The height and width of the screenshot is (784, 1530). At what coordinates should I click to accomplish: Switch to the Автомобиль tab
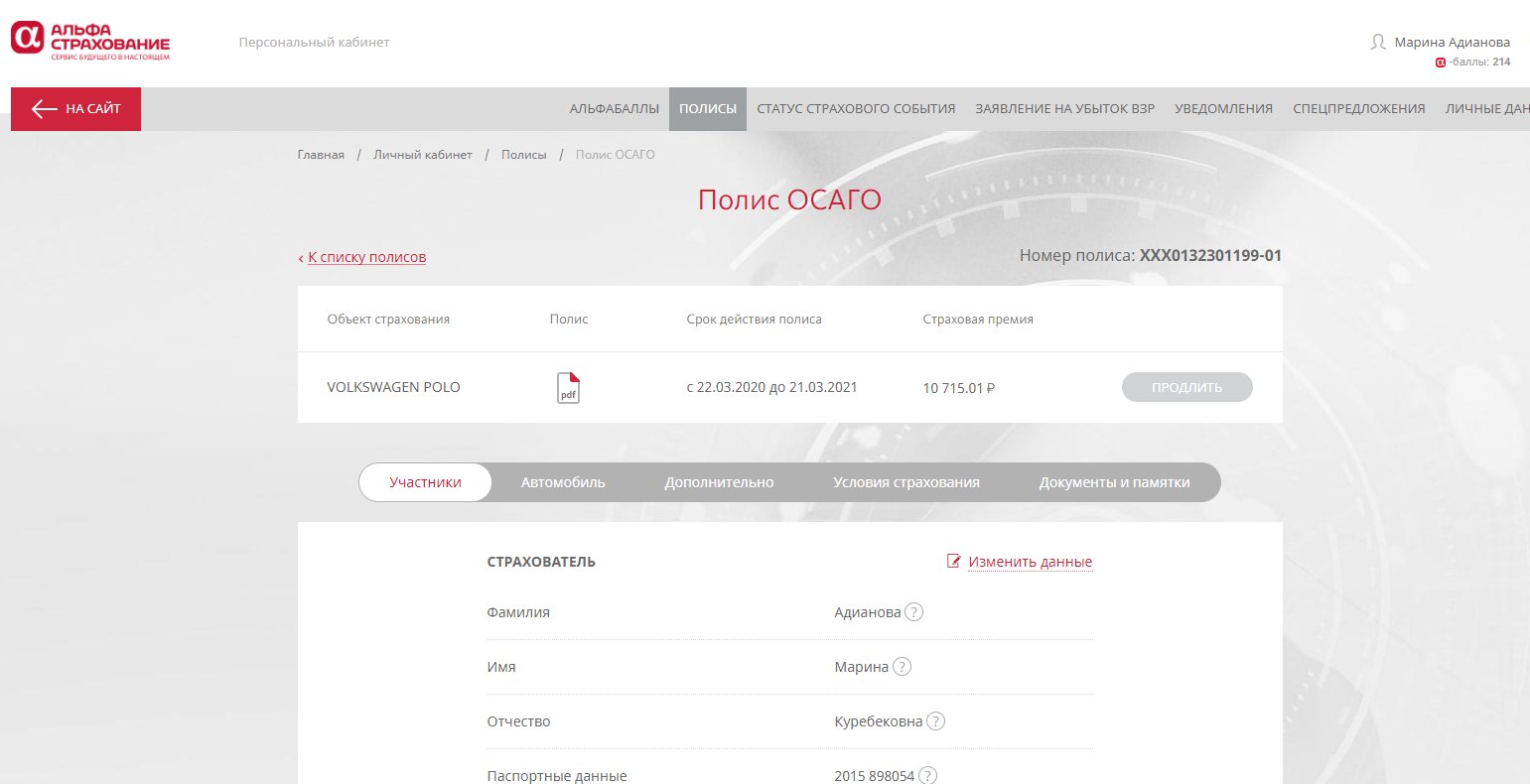(563, 482)
